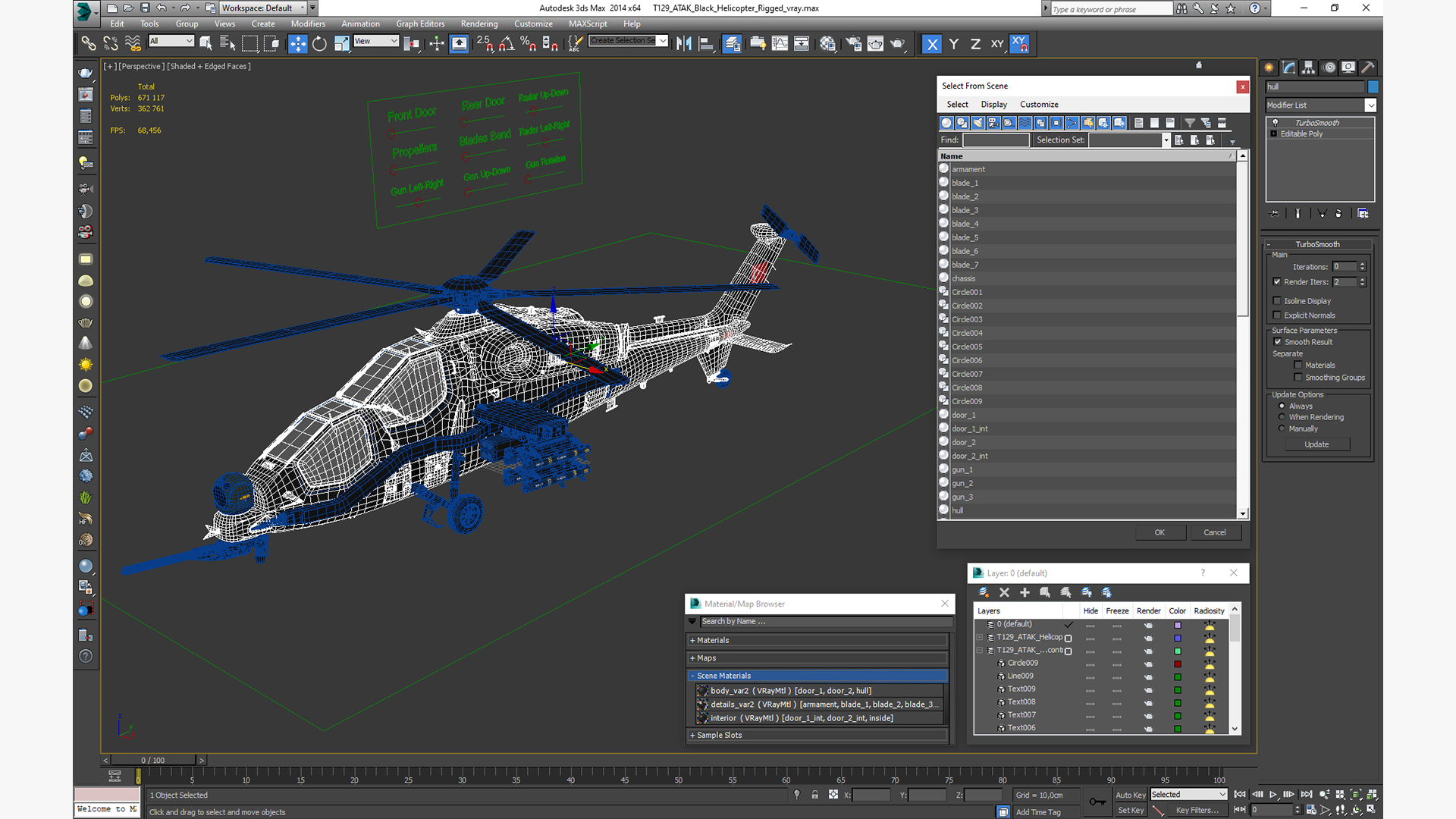Image resolution: width=1456 pixels, height=819 pixels.
Task: Open the Workspace Default dropdown
Action: 264,8
